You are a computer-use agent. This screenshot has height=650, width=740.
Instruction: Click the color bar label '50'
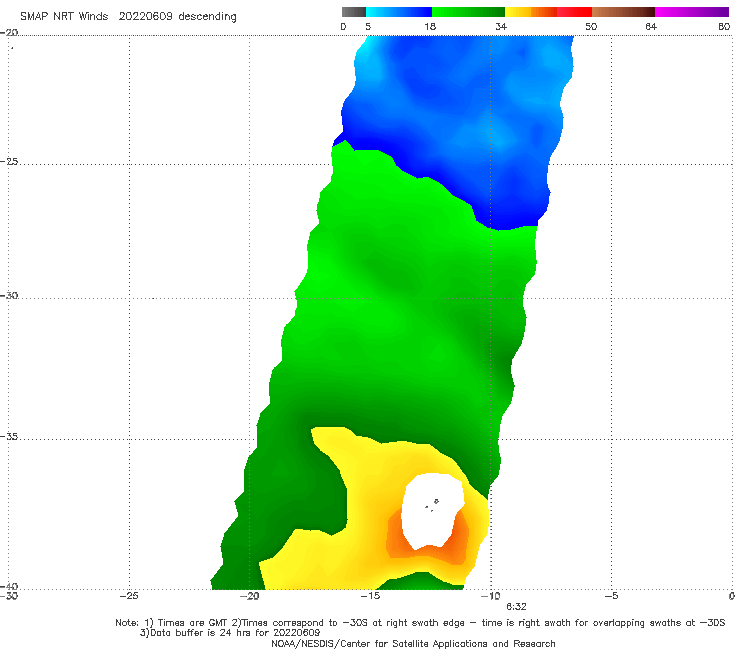tap(591, 26)
